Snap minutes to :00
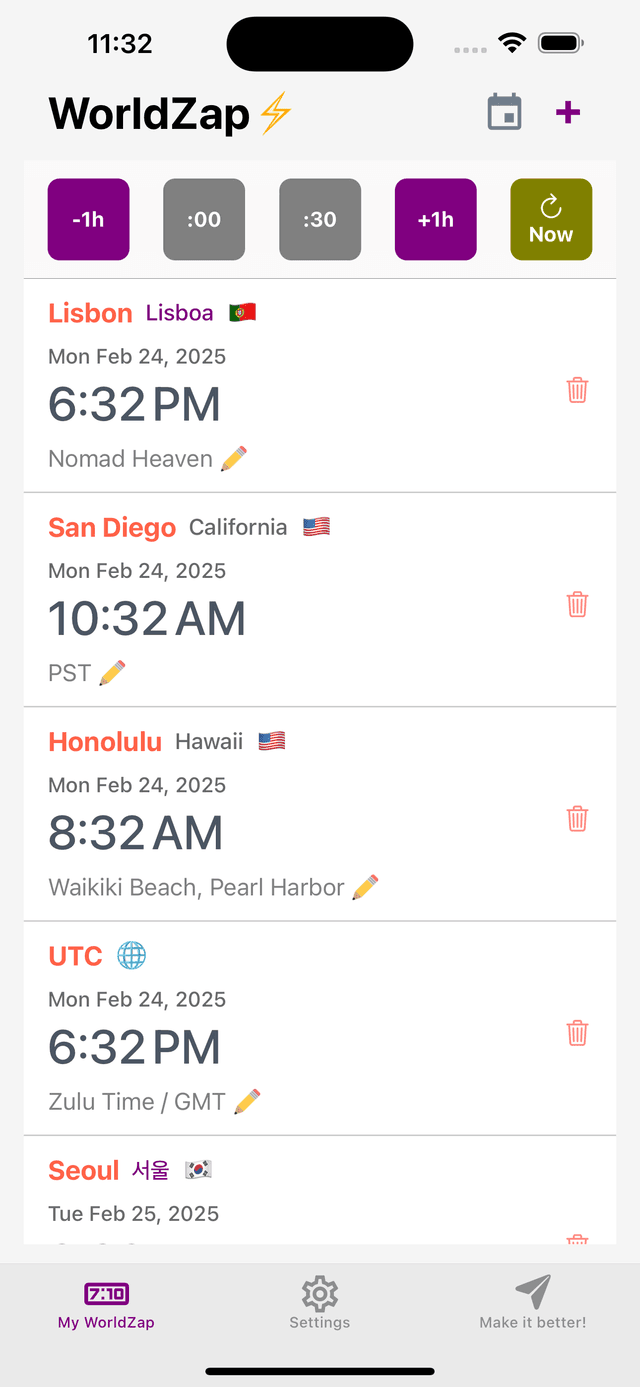The image size is (640, 1387). 204,219
